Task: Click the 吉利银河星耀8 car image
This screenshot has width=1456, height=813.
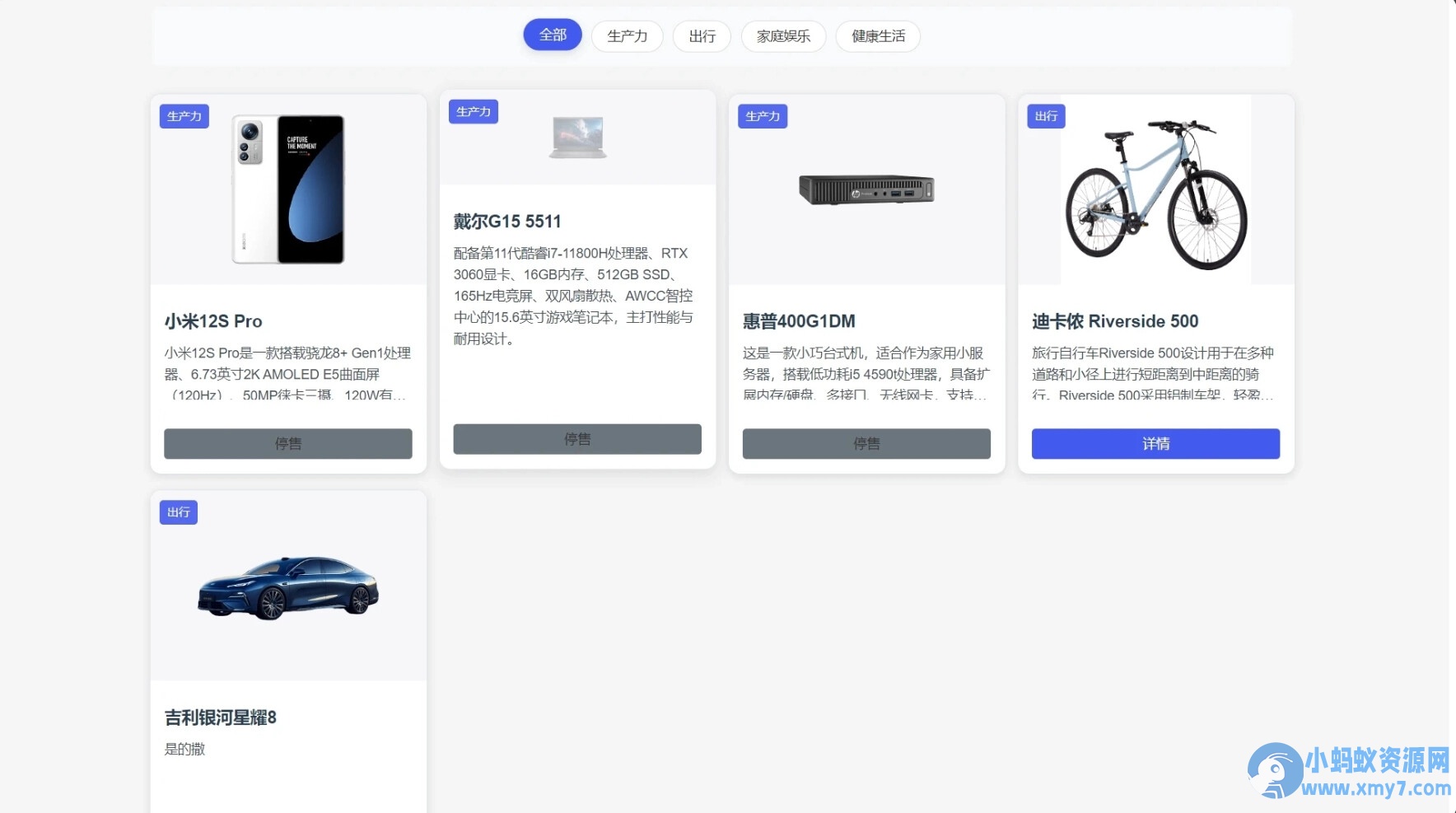Action: tap(288, 587)
